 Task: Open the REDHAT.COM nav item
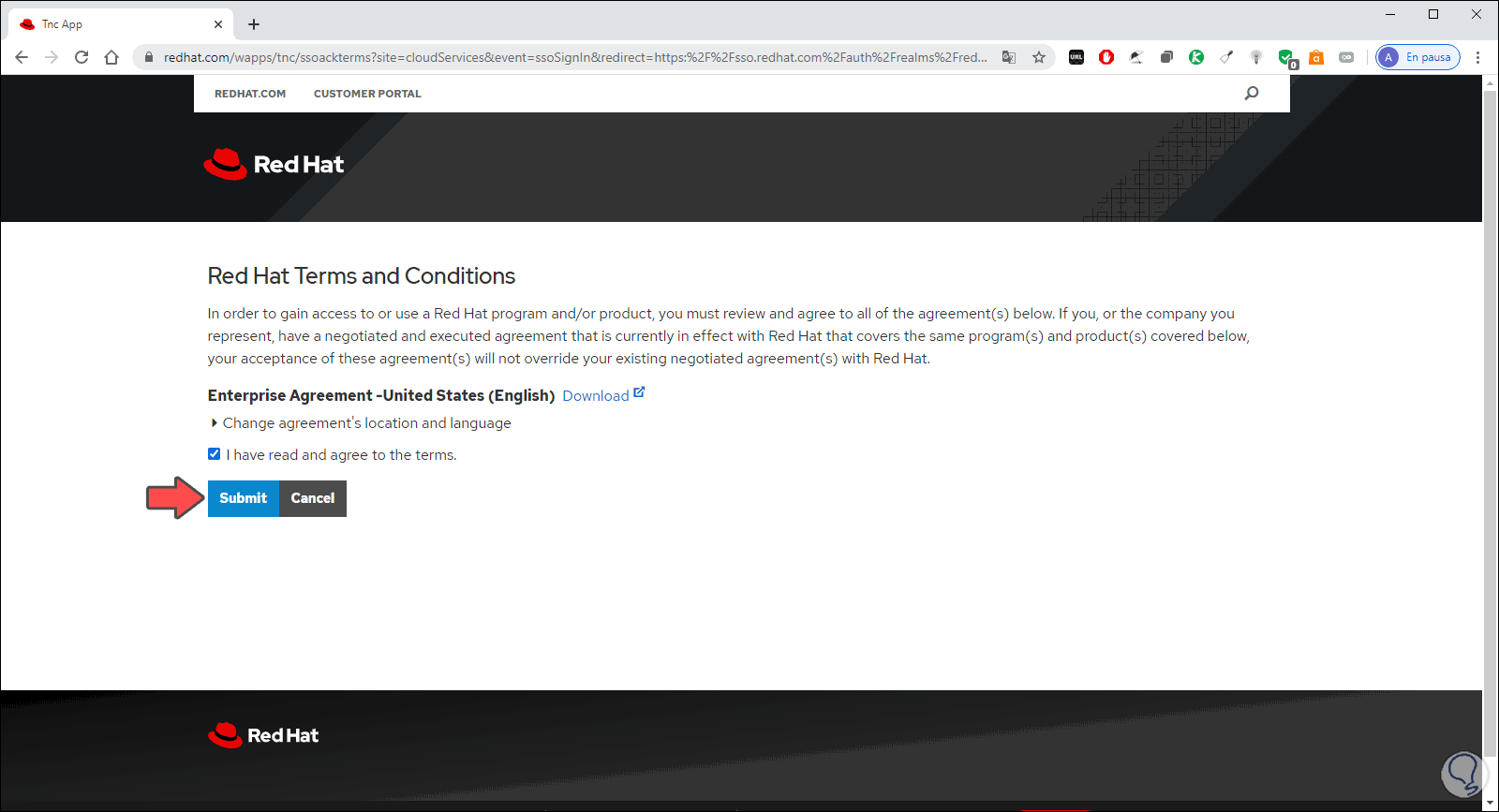[x=250, y=94]
